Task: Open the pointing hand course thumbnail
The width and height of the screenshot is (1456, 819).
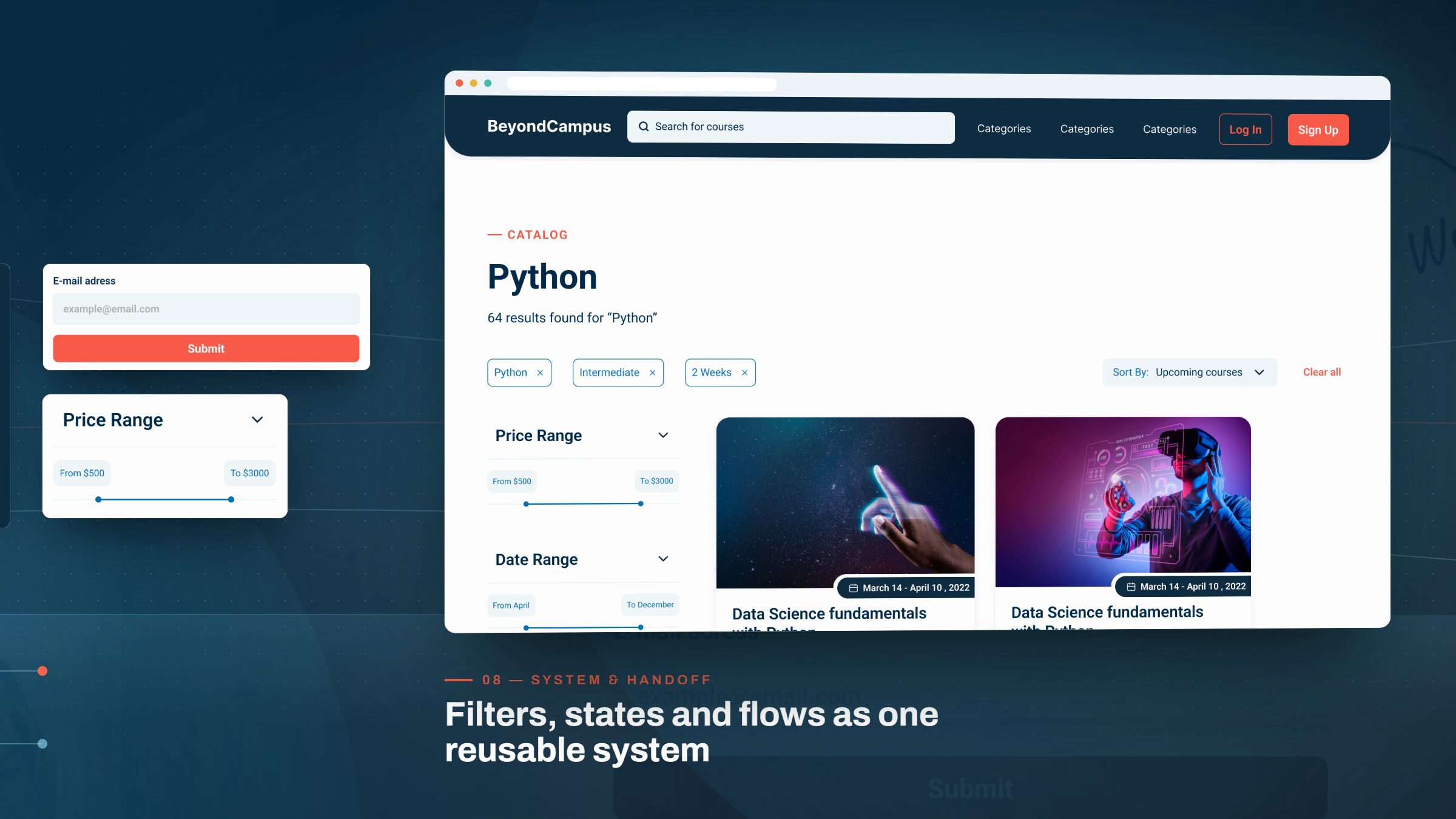Action: (x=845, y=502)
